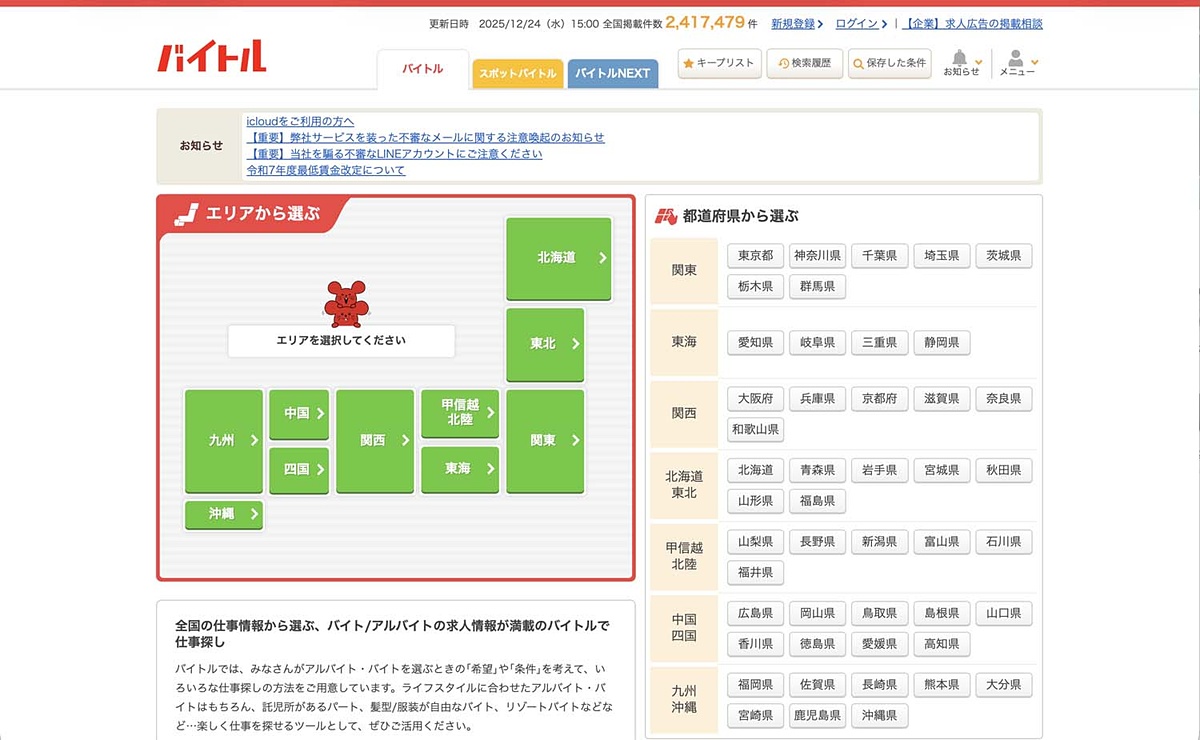Open the お知らせ bell icon
The width and height of the screenshot is (1200, 740).
coord(962,63)
